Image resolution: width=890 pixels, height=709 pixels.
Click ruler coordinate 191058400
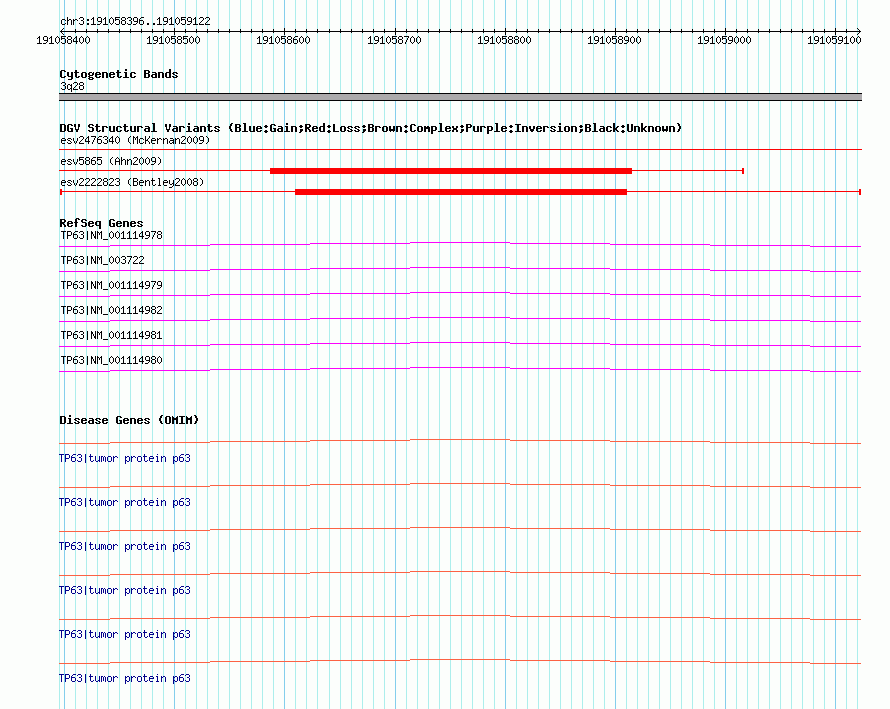pos(63,40)
